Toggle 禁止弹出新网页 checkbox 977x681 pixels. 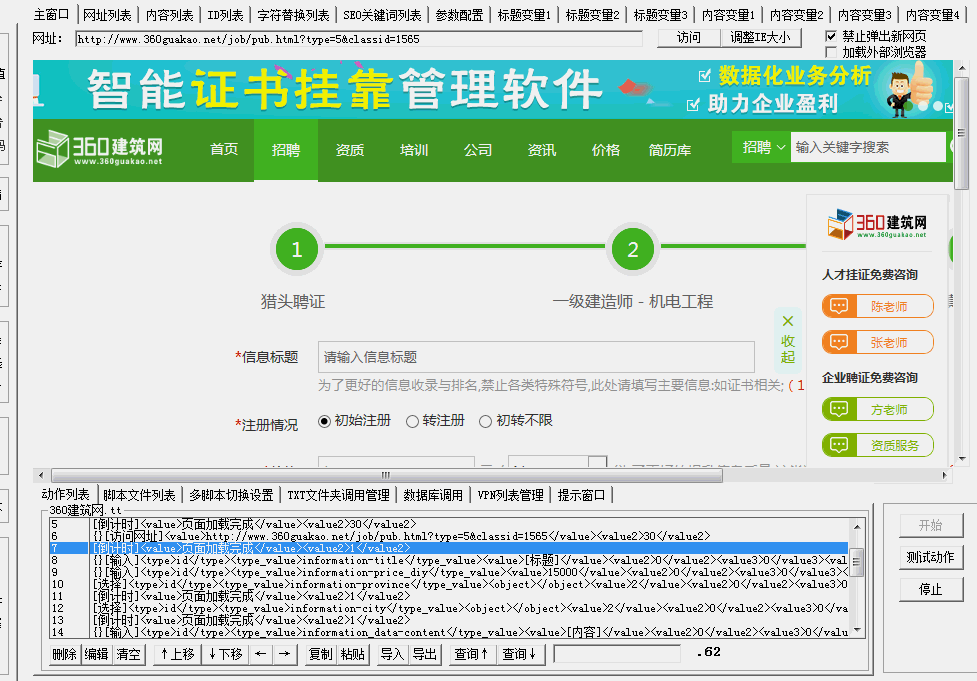(831, 36)
